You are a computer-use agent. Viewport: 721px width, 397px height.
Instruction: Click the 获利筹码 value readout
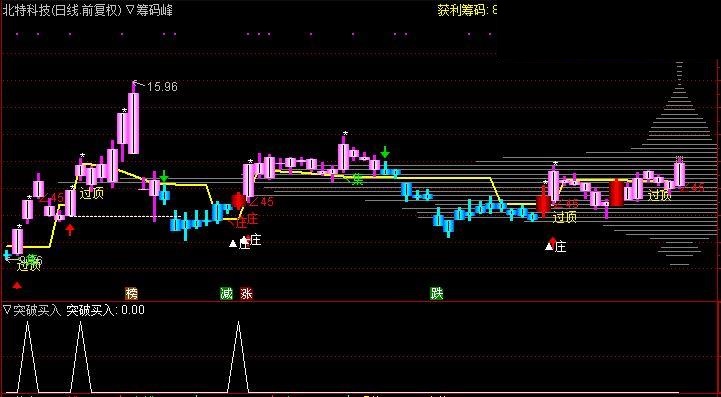468,10
